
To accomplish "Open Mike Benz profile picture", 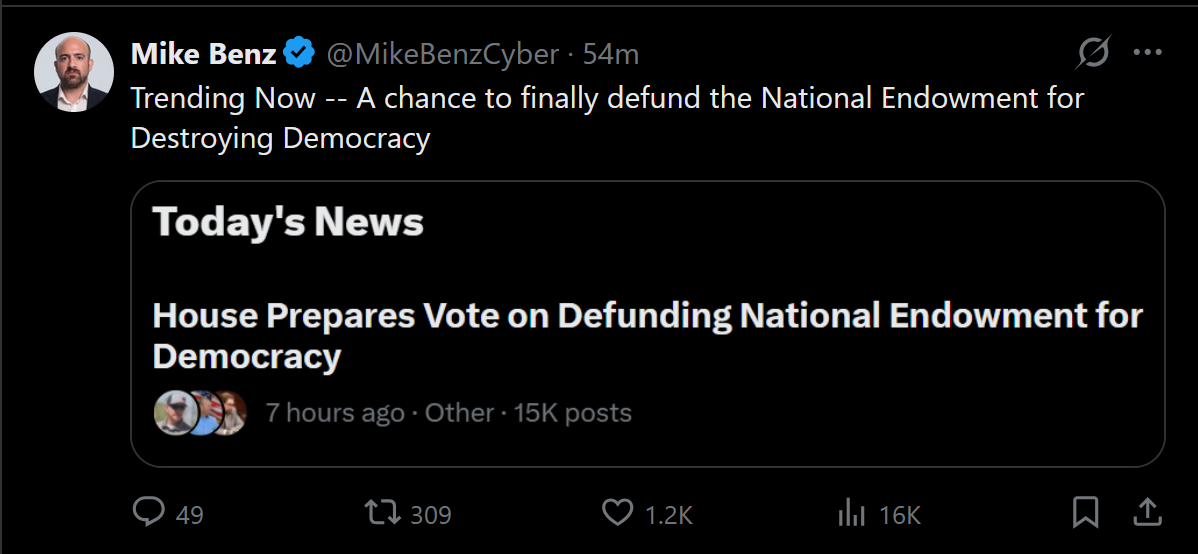I will pyautogui.click(x=74, y=72).
